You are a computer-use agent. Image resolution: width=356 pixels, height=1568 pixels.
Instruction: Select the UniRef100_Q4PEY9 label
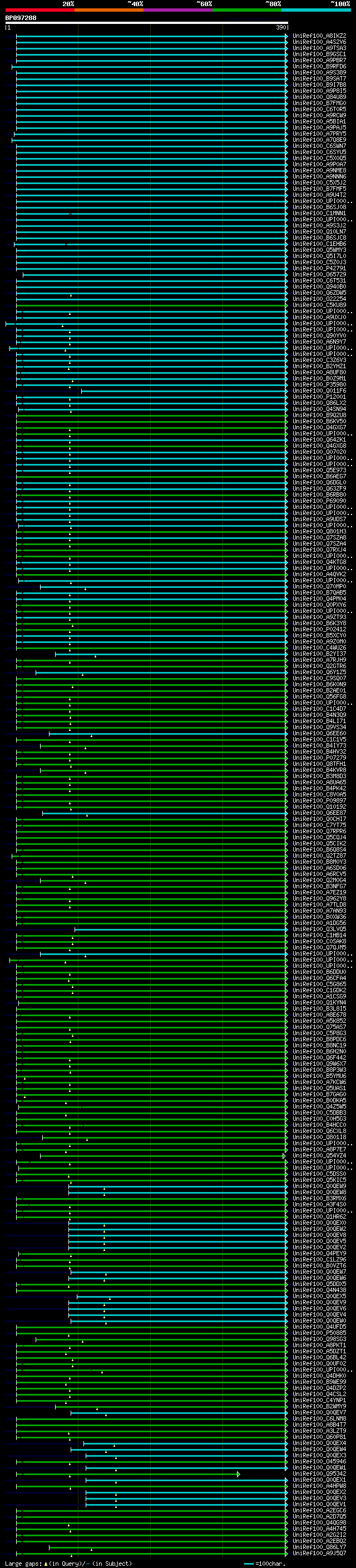click(x=319, y=1253)
